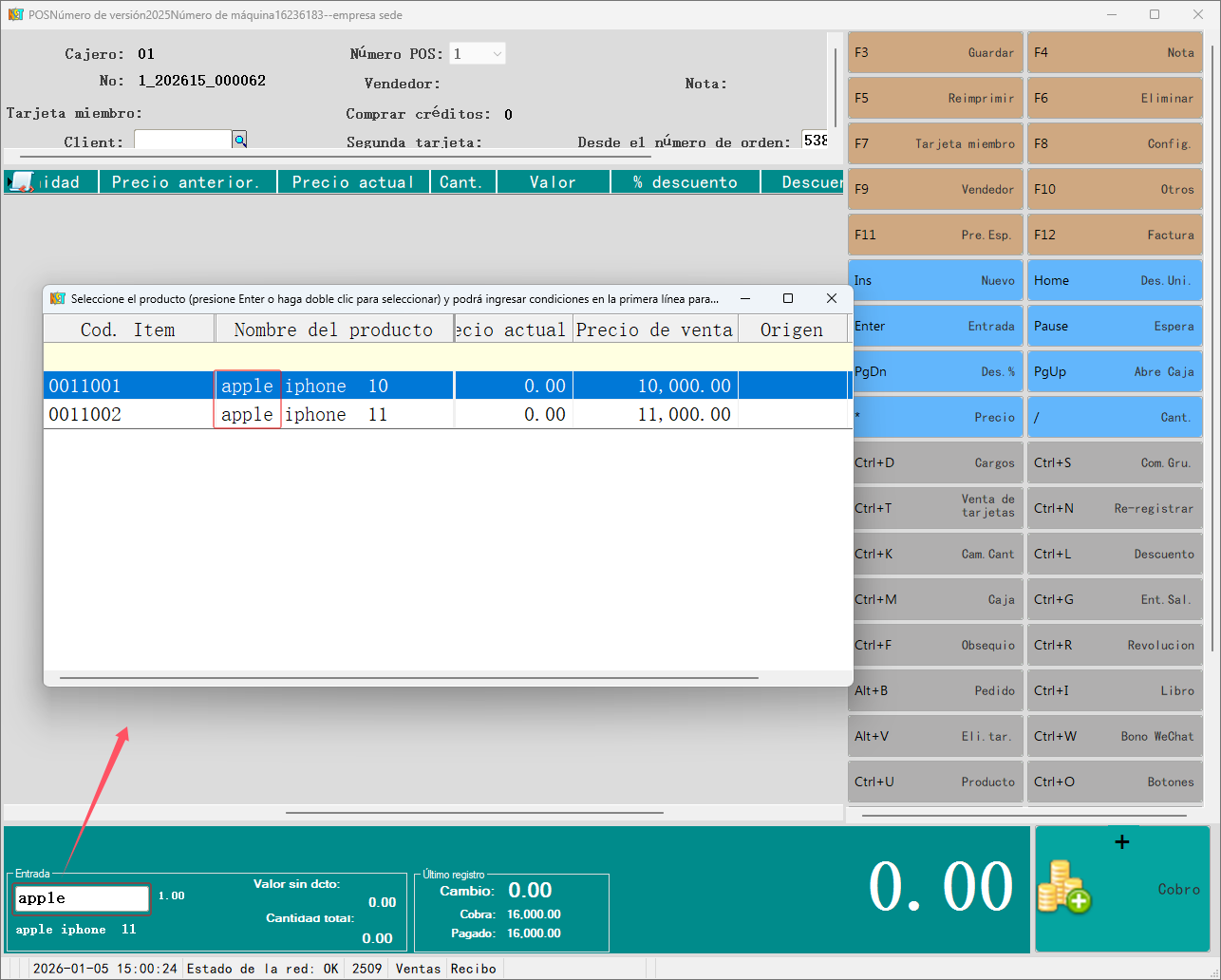Click the Client text field
This screenshot has height=980, width=1221.
coord(182,141)
